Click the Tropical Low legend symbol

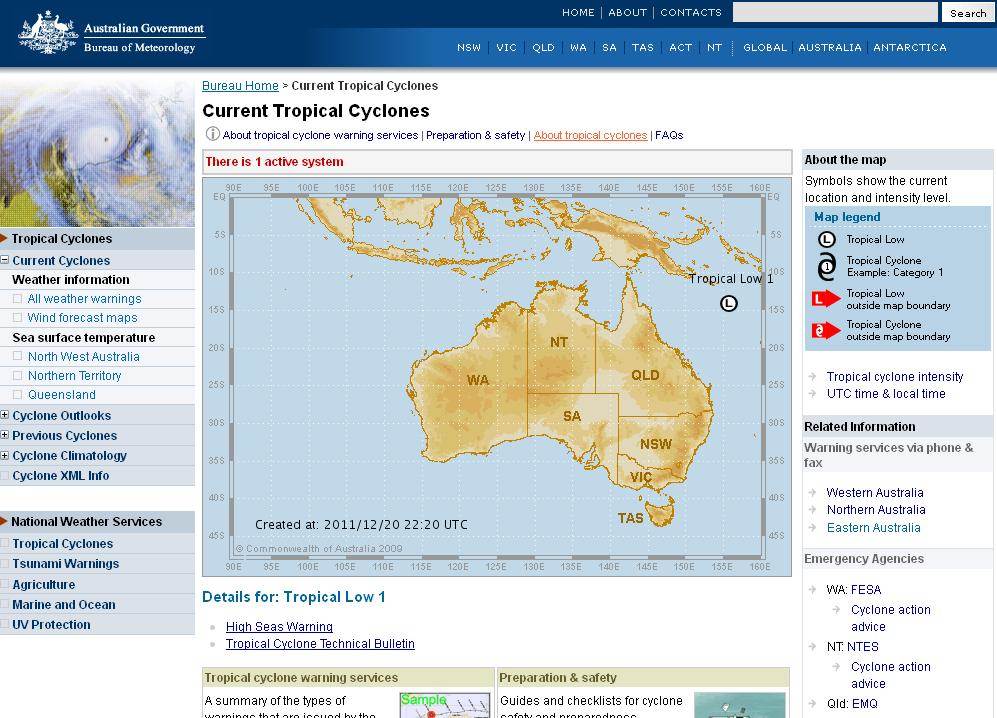826,239
